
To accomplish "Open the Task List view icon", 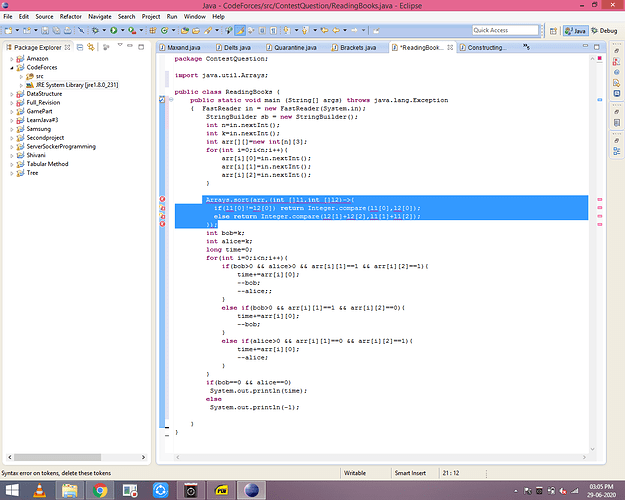I will pos(617,122).
